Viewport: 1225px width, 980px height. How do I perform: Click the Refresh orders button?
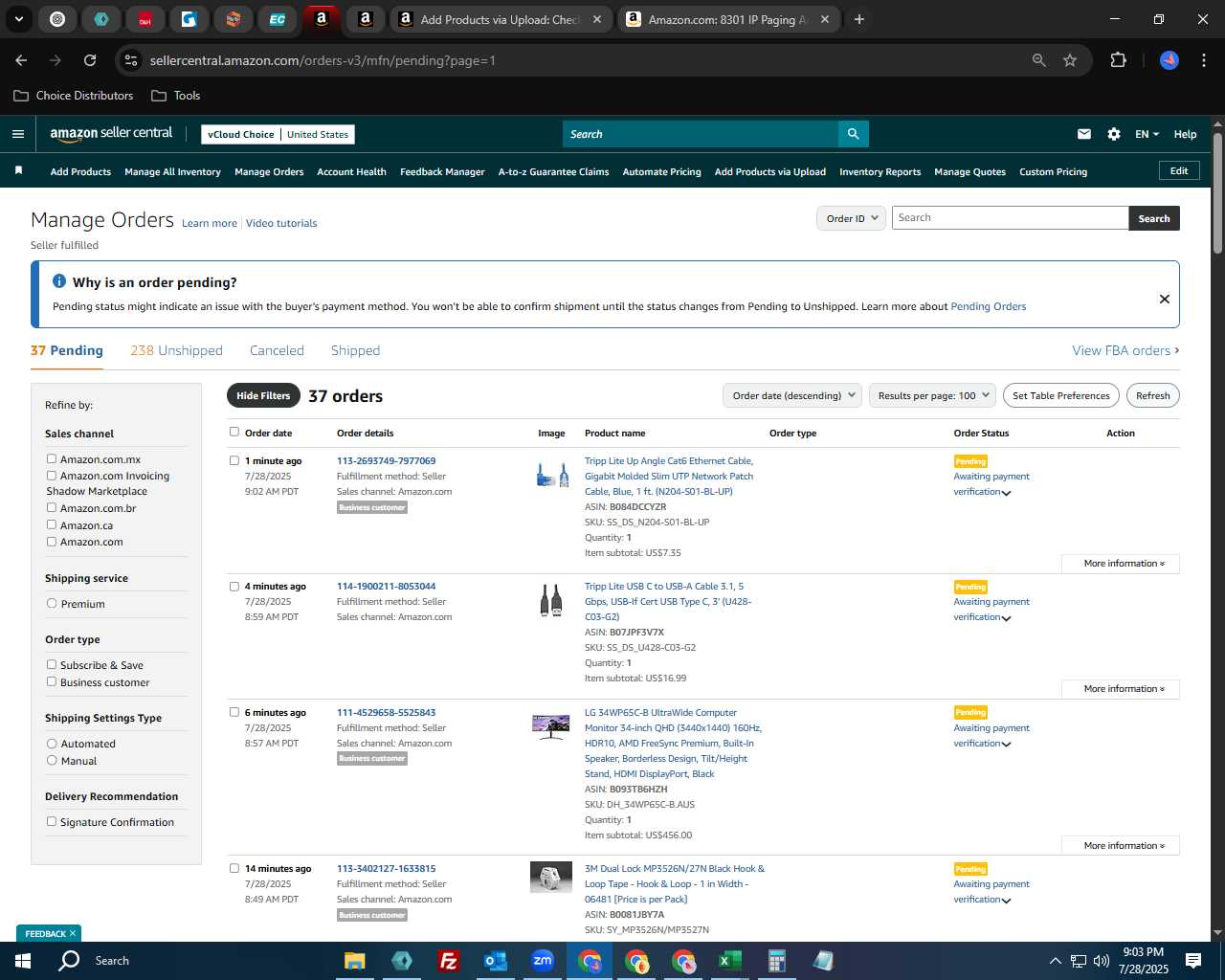pos(1152,395)
